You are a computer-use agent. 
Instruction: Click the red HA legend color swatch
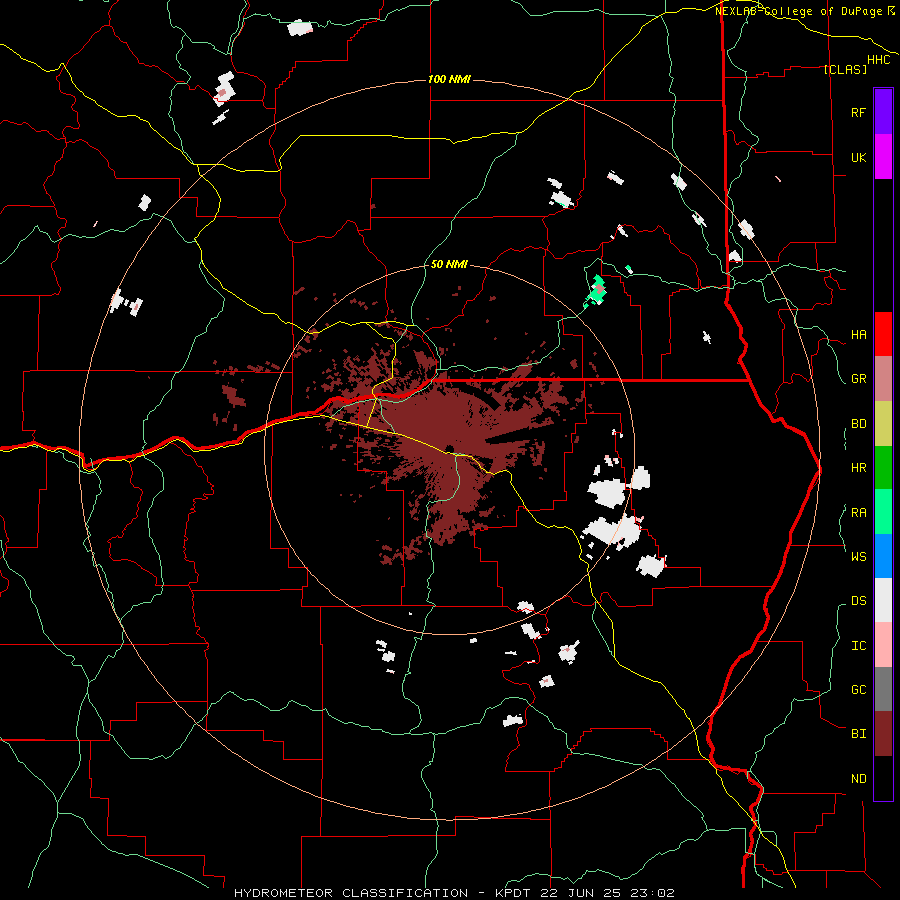(x=883, y=334)
